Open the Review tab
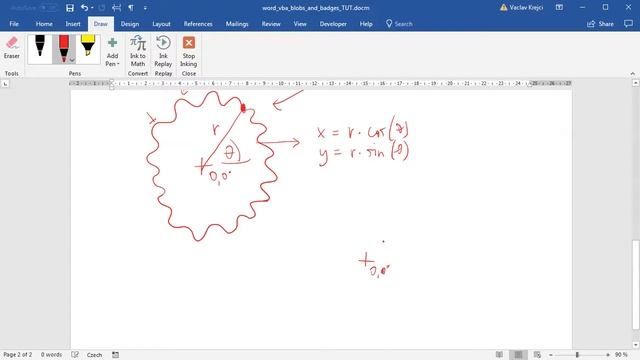The height and width of the screenshot is (360, 640). point(271,24)
